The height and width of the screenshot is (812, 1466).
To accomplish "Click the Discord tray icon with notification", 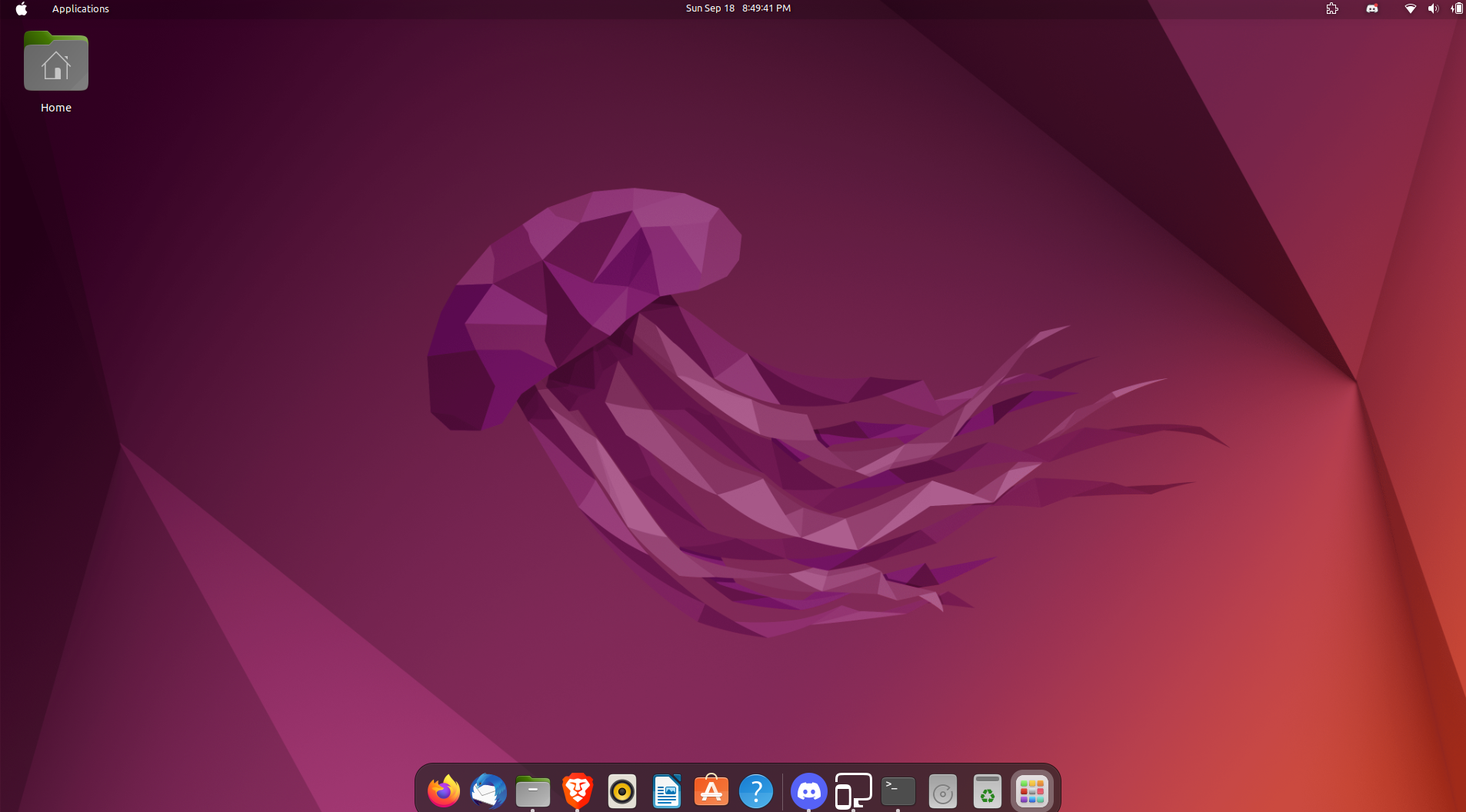I will pos(1371,8).
